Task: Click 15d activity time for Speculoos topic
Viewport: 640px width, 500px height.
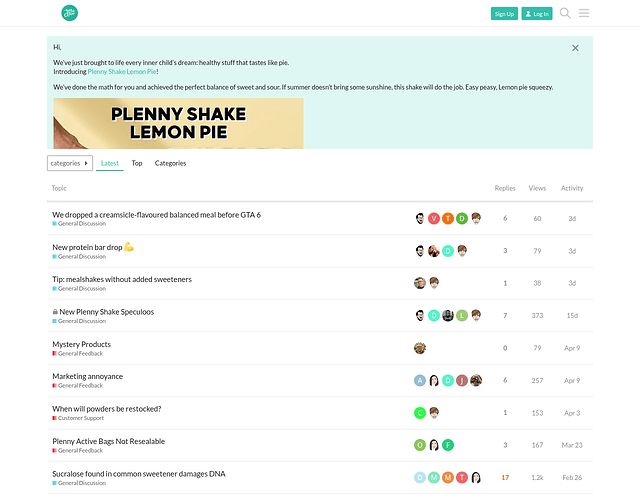Action: click(572, 316)
